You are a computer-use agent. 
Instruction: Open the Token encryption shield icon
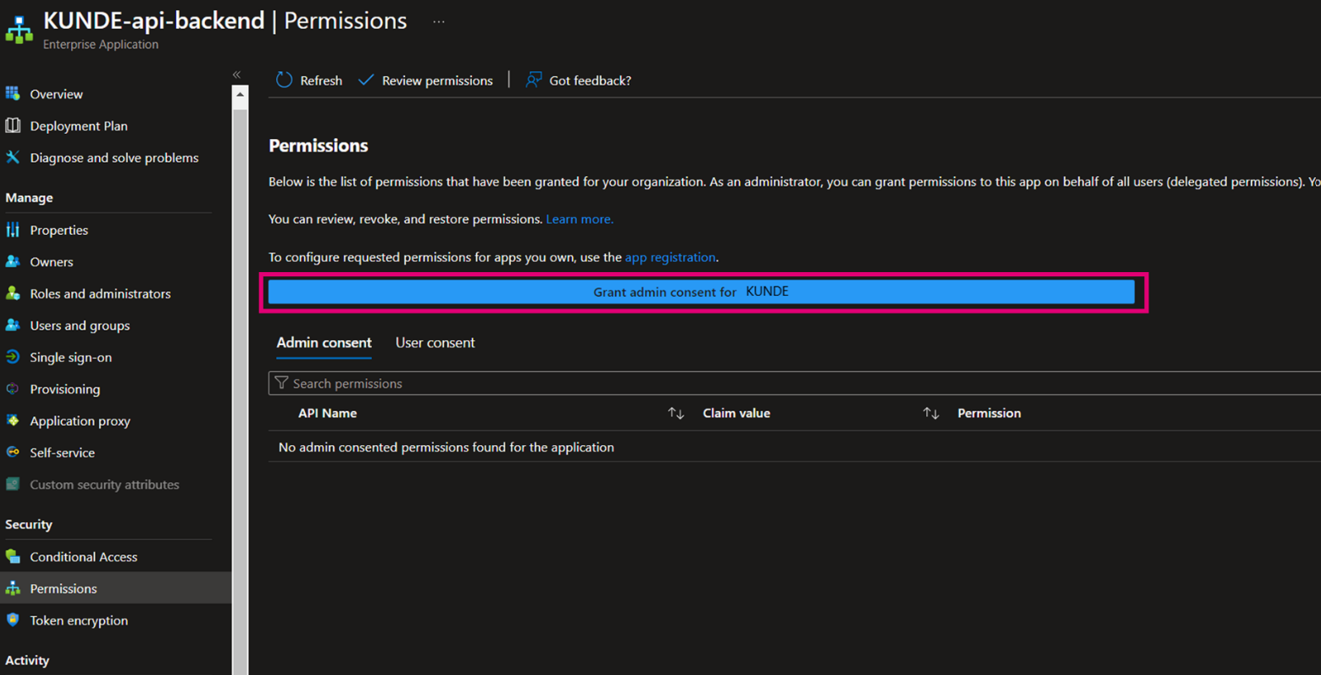13,620
